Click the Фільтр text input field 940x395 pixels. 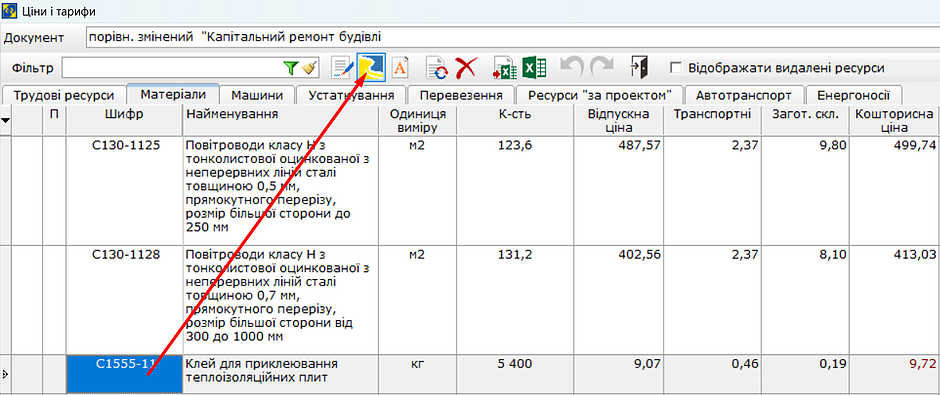tap(171, 68)
